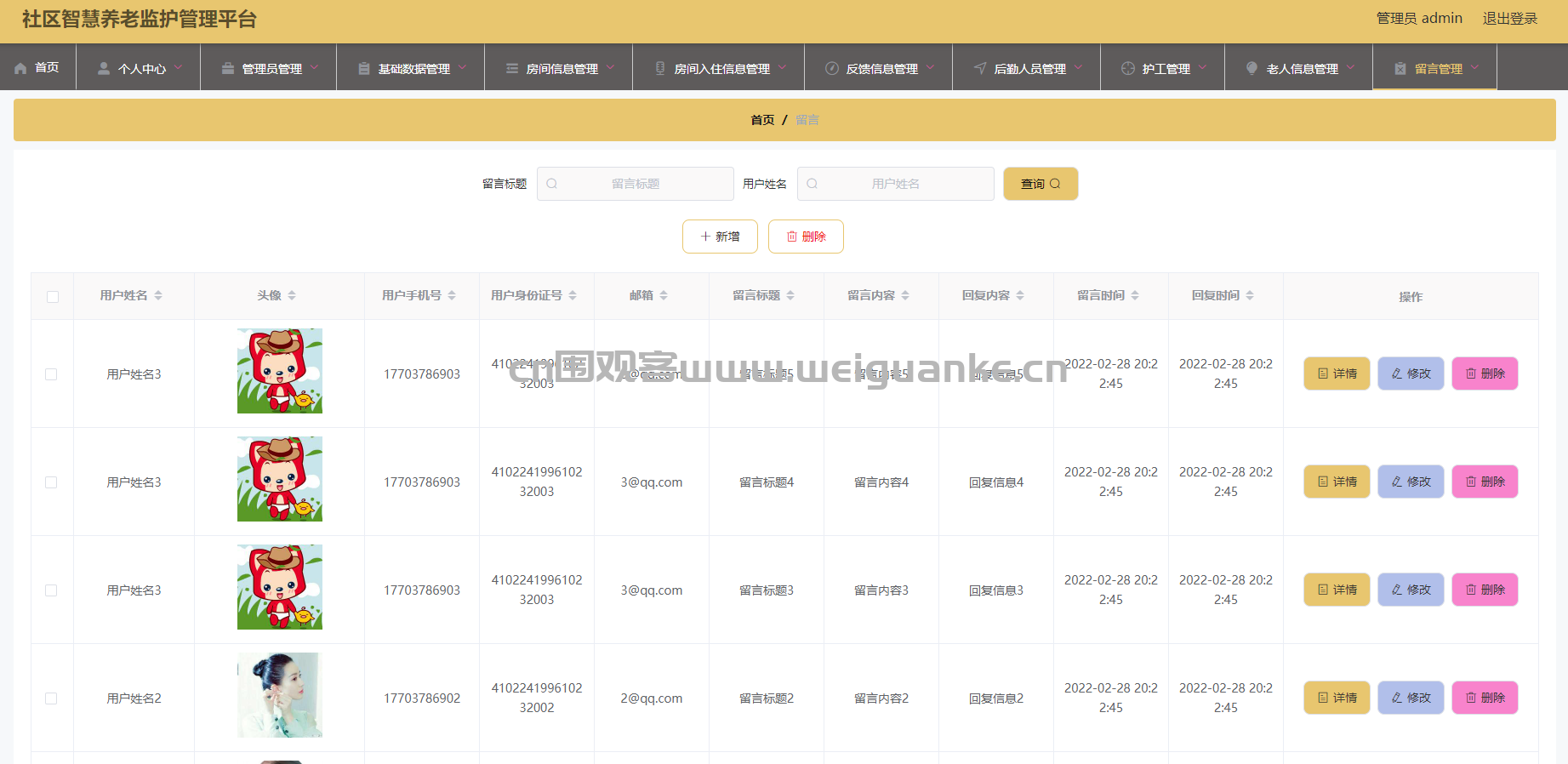
Task: Open the 留言管理 menu tab
Action: [x=1437, y=68]
